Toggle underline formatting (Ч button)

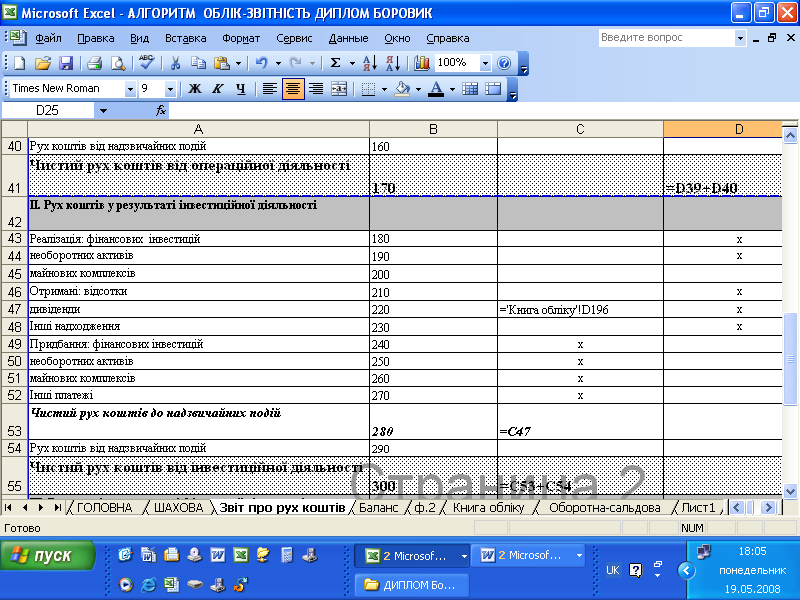[x=240, y=89]
